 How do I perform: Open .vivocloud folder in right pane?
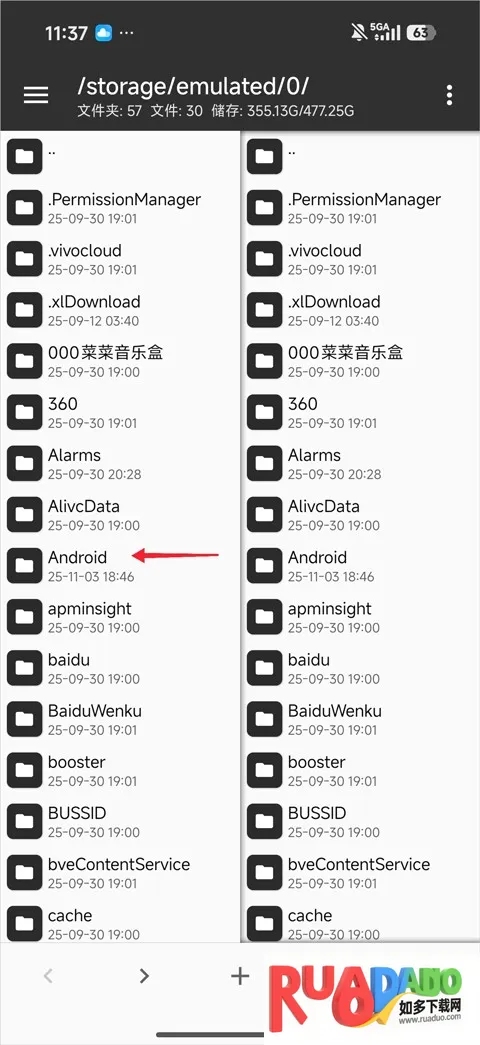(361, 259)
